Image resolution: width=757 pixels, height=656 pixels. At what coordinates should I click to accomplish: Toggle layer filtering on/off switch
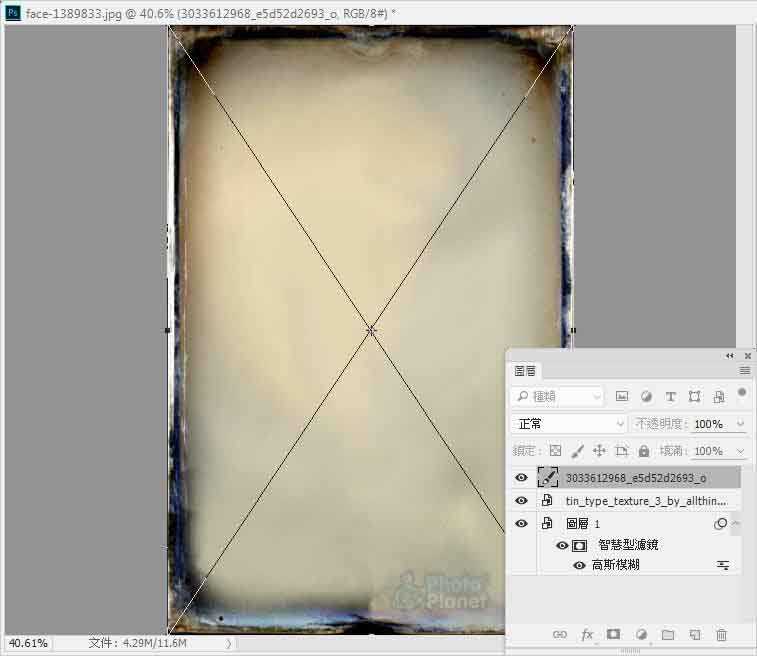point(742,392)
